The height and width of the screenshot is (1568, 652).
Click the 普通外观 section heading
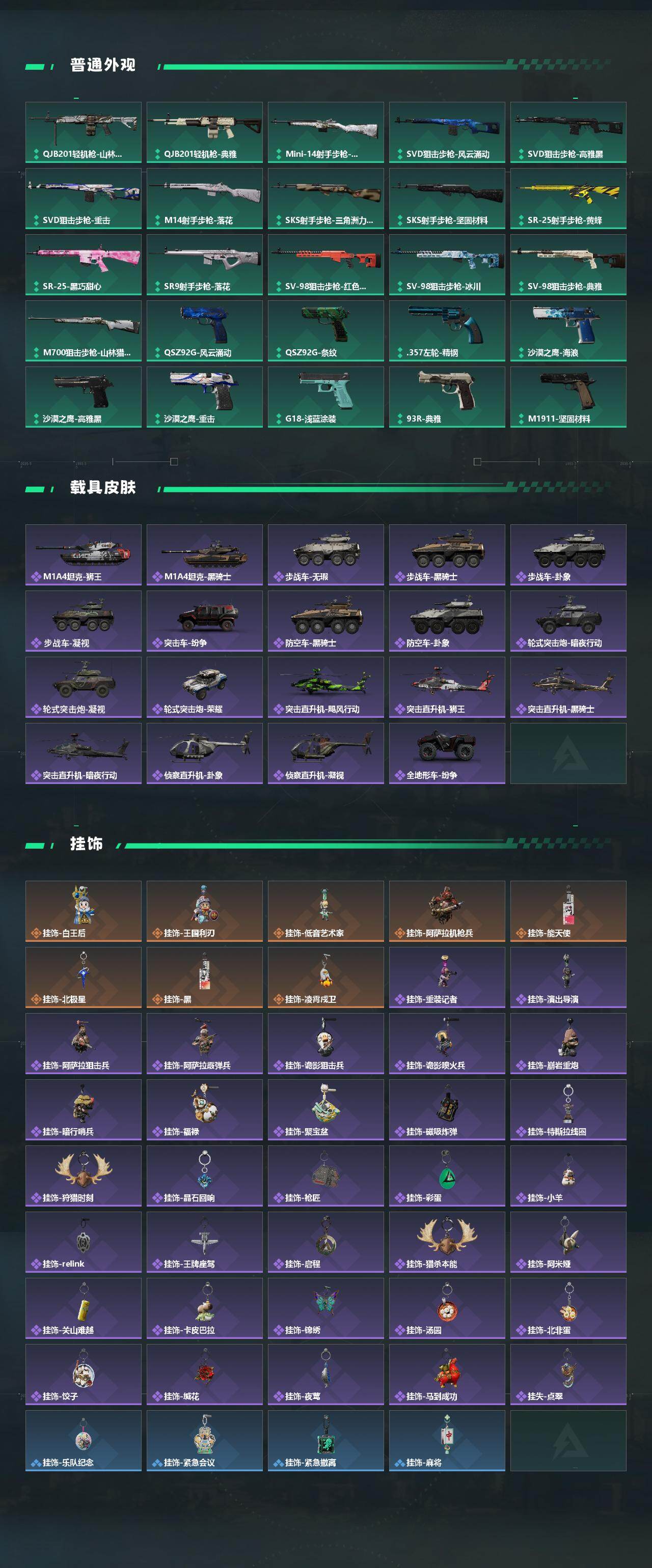coord(102,65)
